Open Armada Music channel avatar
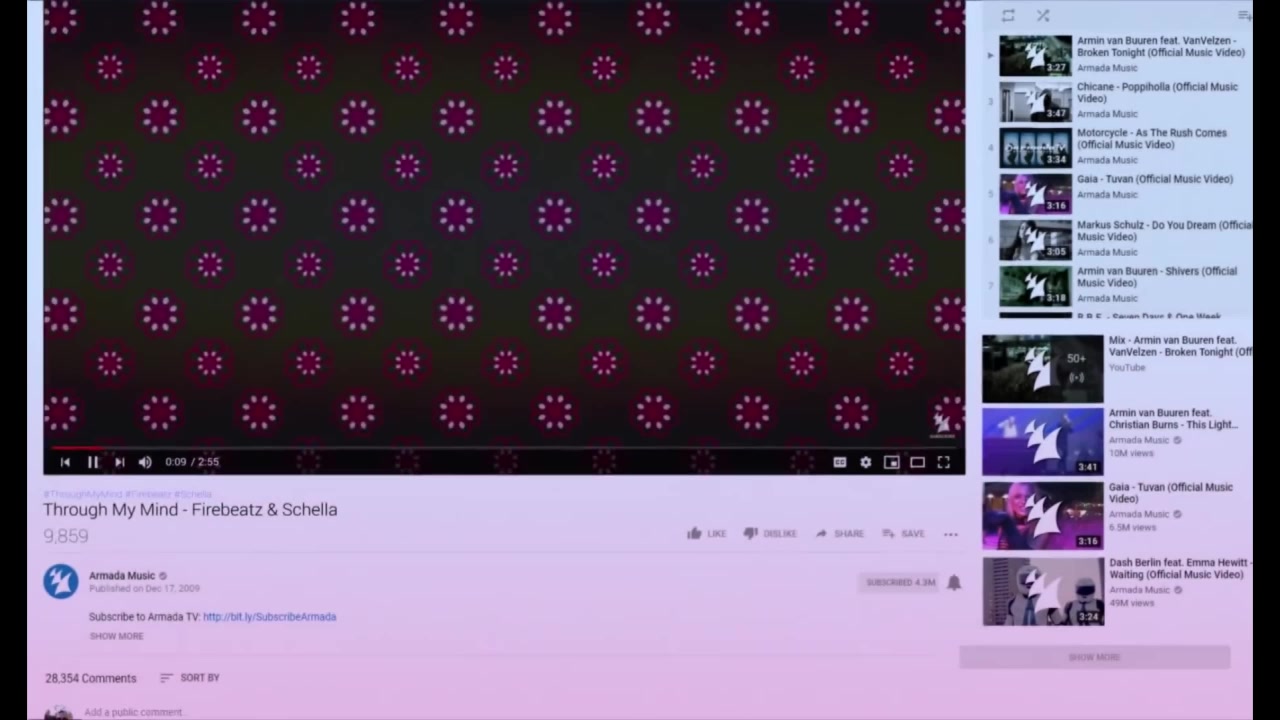 pyautogui.click(x=61, y=581)
